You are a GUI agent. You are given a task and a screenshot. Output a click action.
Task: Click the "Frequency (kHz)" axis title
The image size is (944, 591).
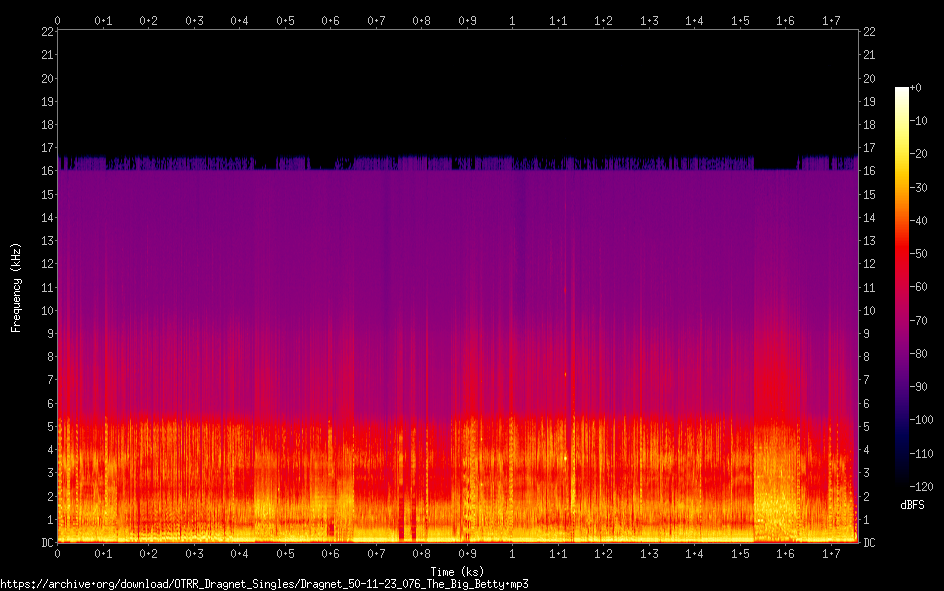[16, 287]
